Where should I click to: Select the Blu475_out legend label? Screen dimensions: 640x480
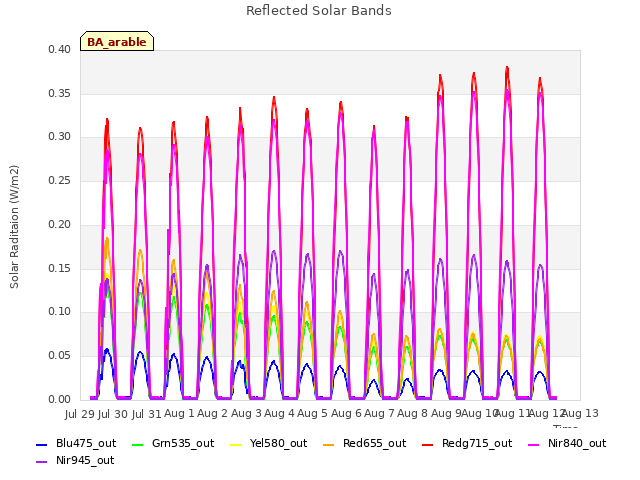pyautogui.click(x=86, y=444)
